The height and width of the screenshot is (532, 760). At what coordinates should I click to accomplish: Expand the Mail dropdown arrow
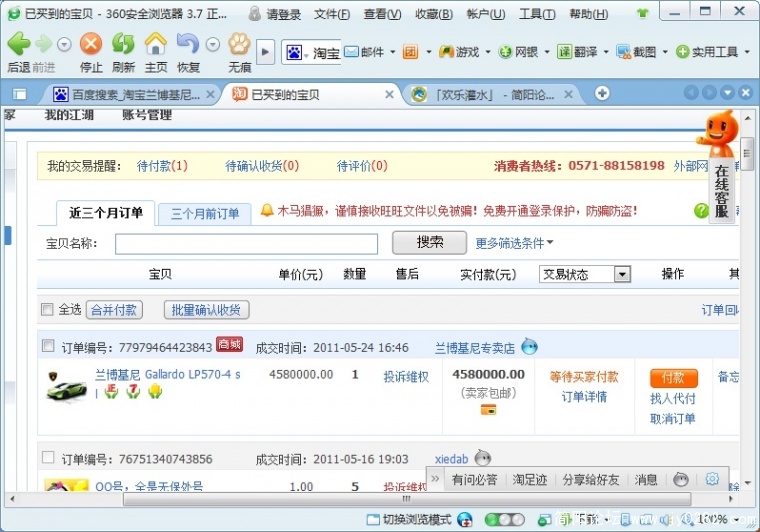pos(392,52)
